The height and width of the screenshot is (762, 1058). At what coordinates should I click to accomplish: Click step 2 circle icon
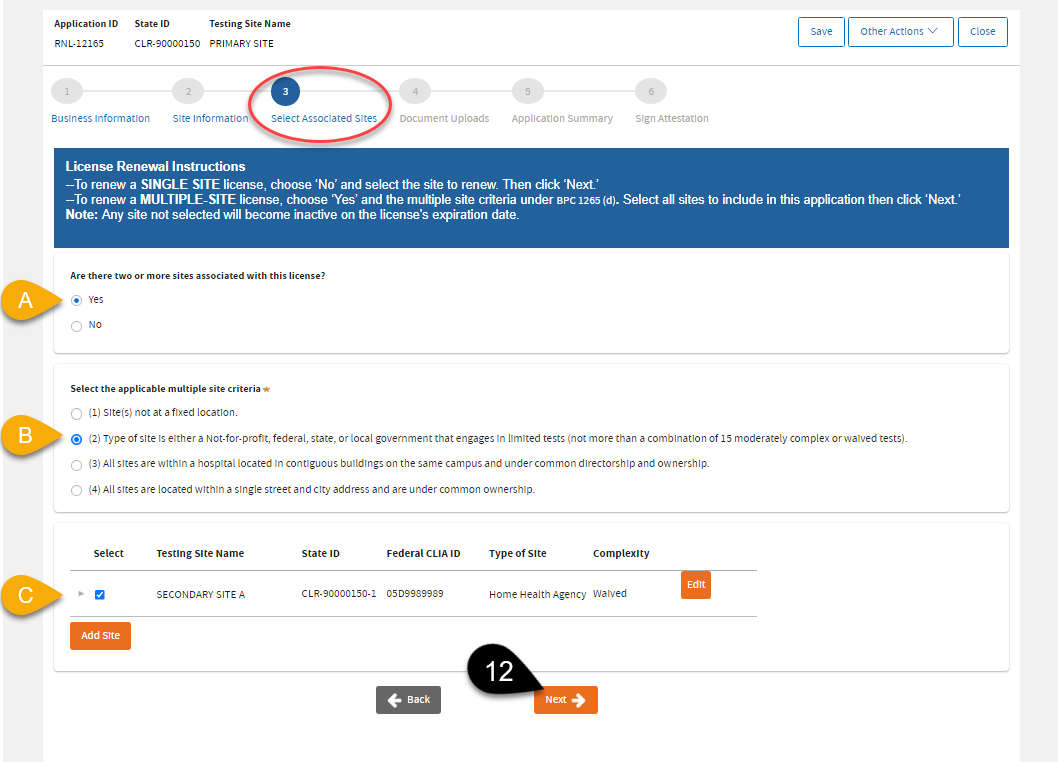[187, 91]
